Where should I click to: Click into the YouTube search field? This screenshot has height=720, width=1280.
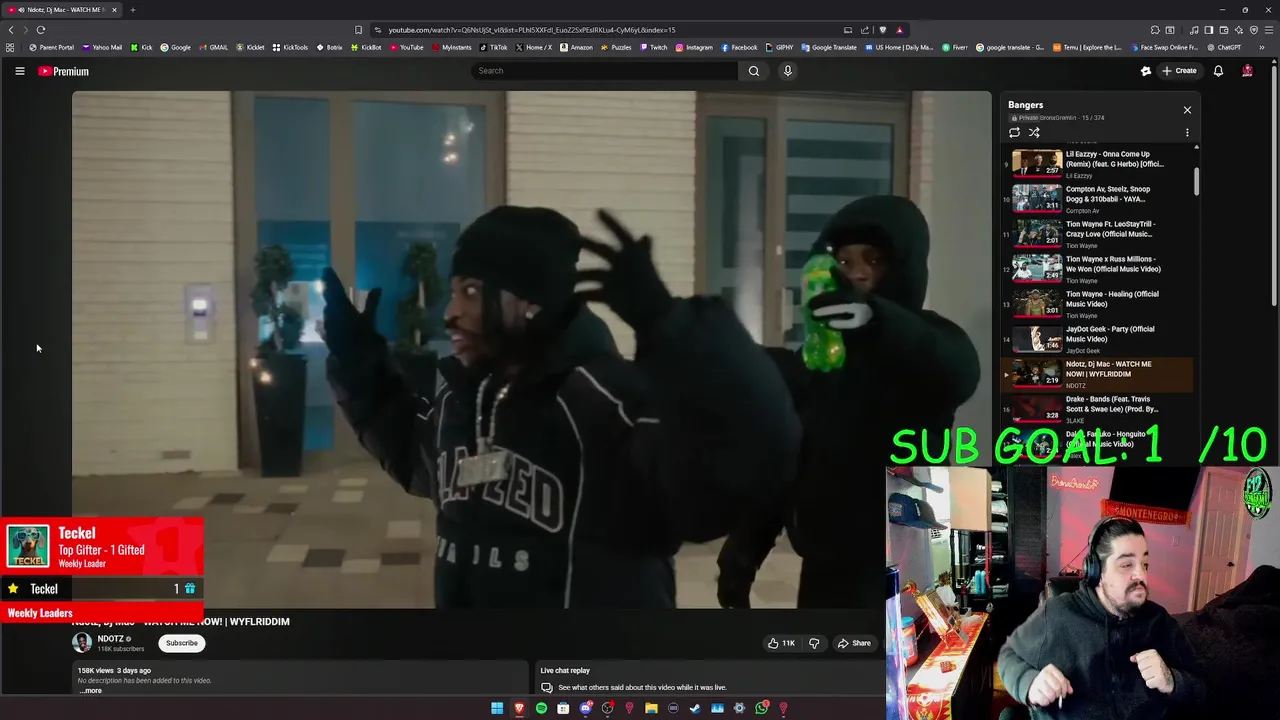point(605,71)
